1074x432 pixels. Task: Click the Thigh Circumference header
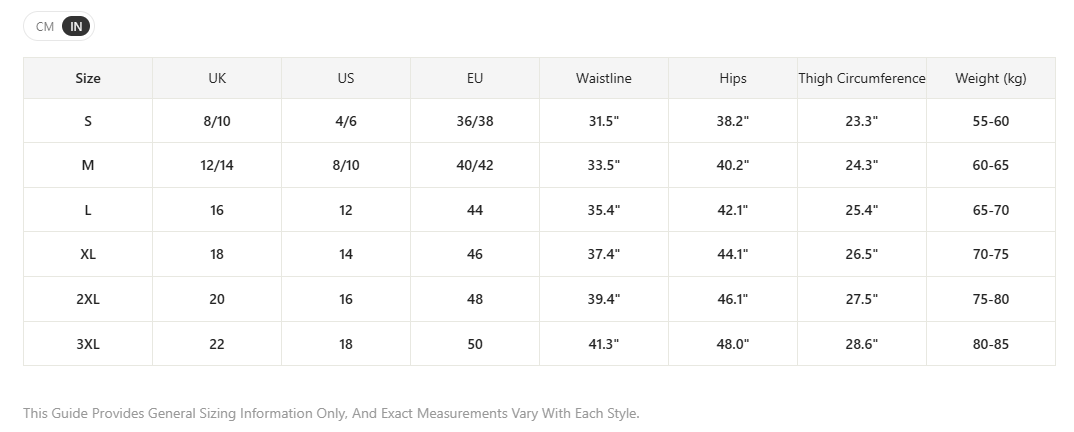tap(862, 79)
